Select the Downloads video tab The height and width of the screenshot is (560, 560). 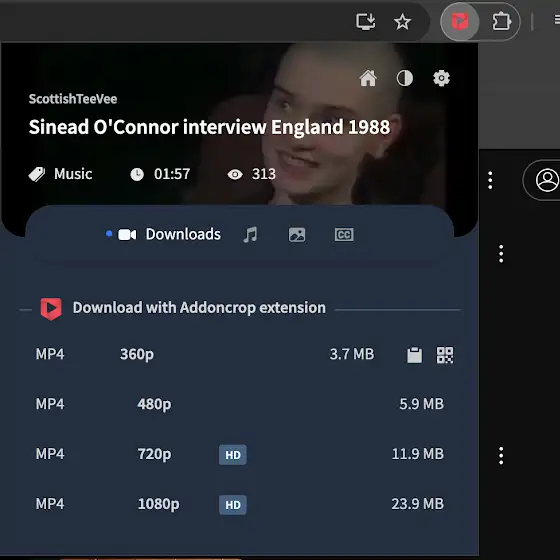[x=170, y=234]
